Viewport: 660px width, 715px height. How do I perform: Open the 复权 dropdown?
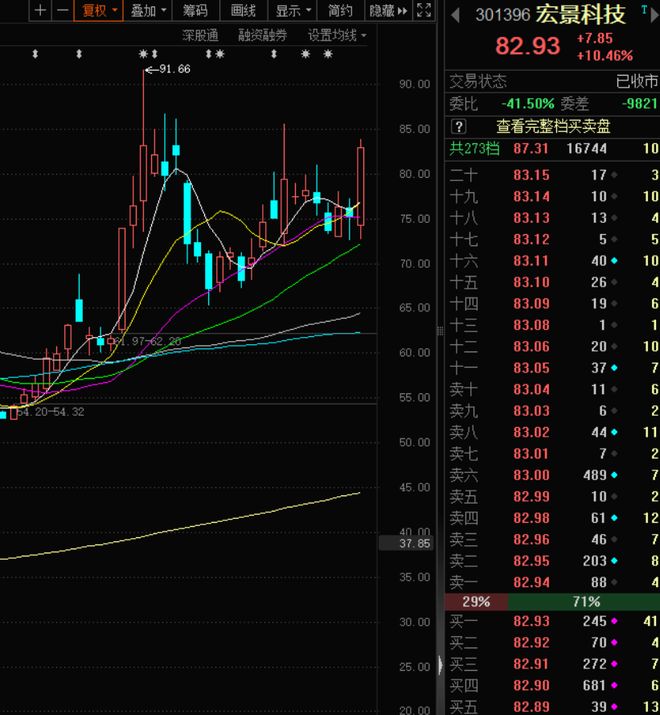[x=99, y=11]
